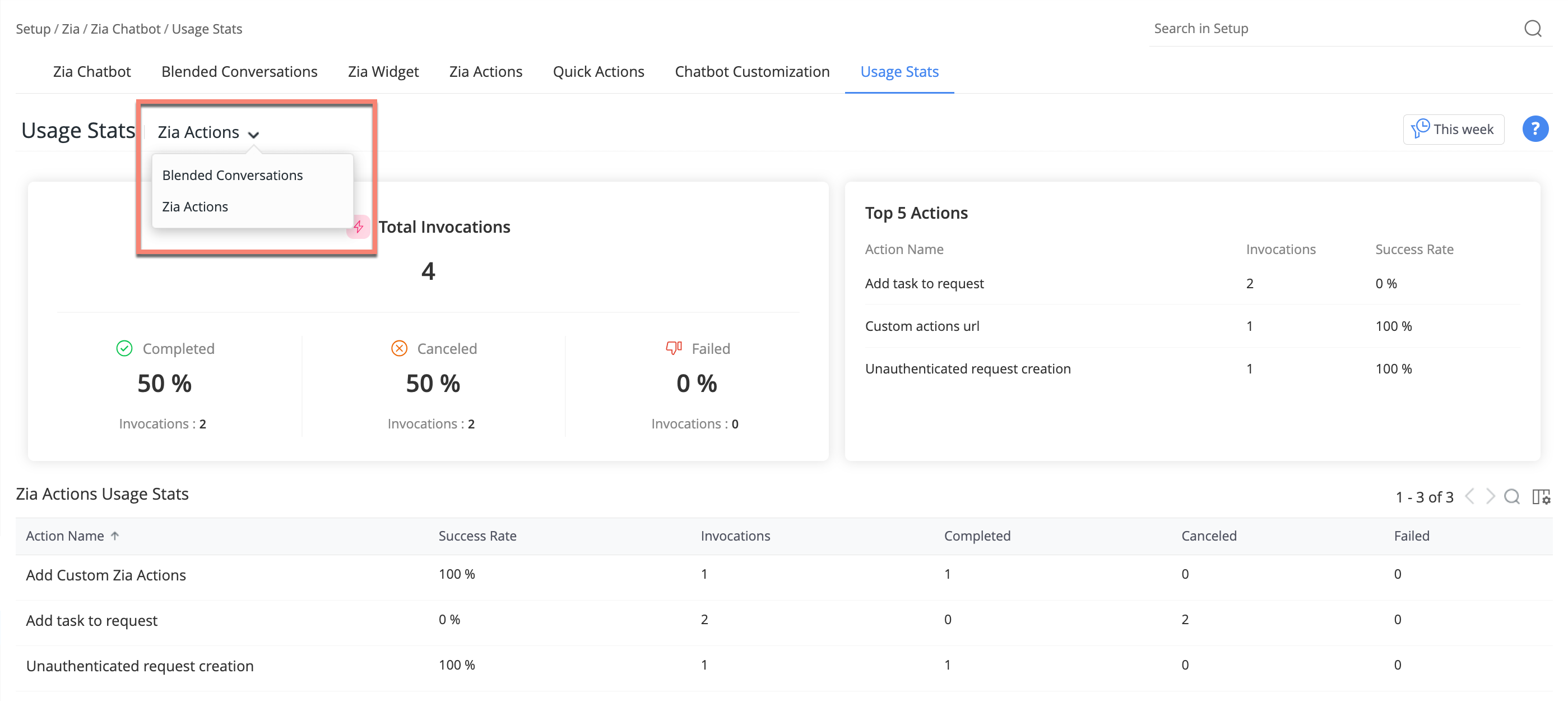Click Setup in the breadcrumb
Viewport: 1568px width, 701px height.
click(33, 29)
